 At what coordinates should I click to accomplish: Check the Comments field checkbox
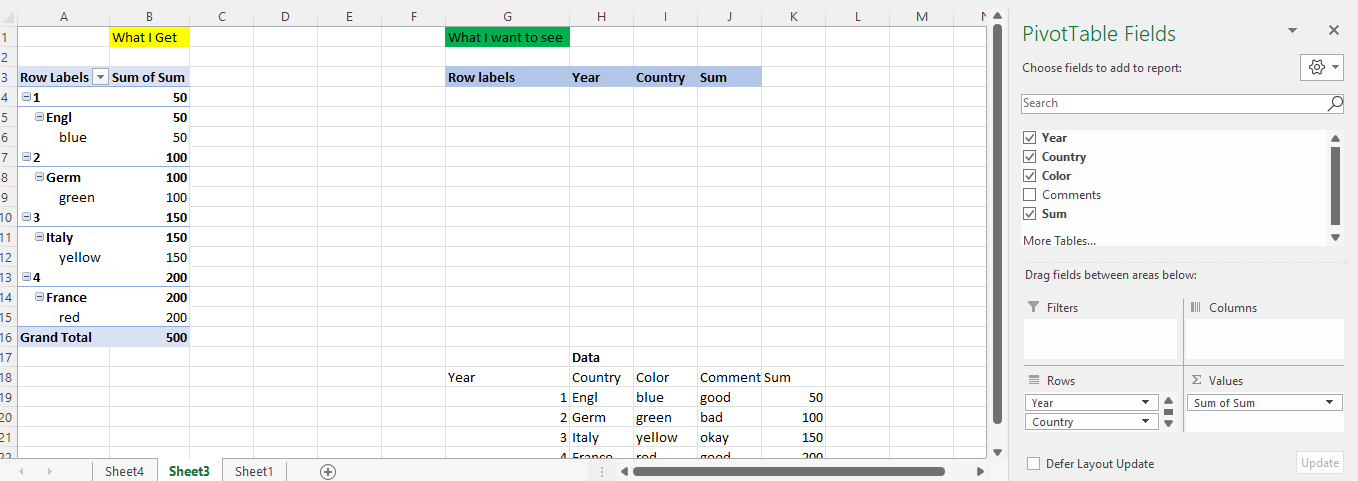(1029, 195)
